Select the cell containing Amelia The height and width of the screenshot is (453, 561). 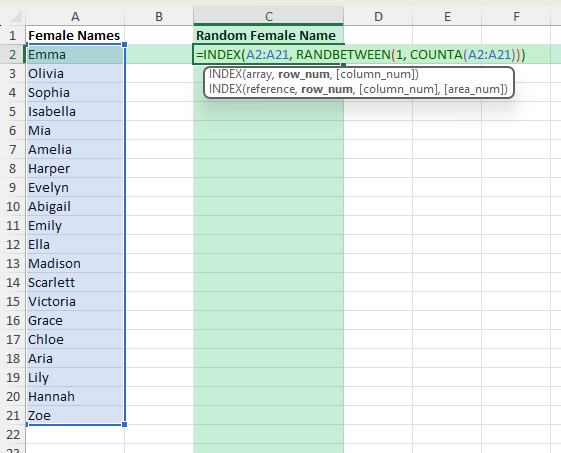click(x=75, y=149)
